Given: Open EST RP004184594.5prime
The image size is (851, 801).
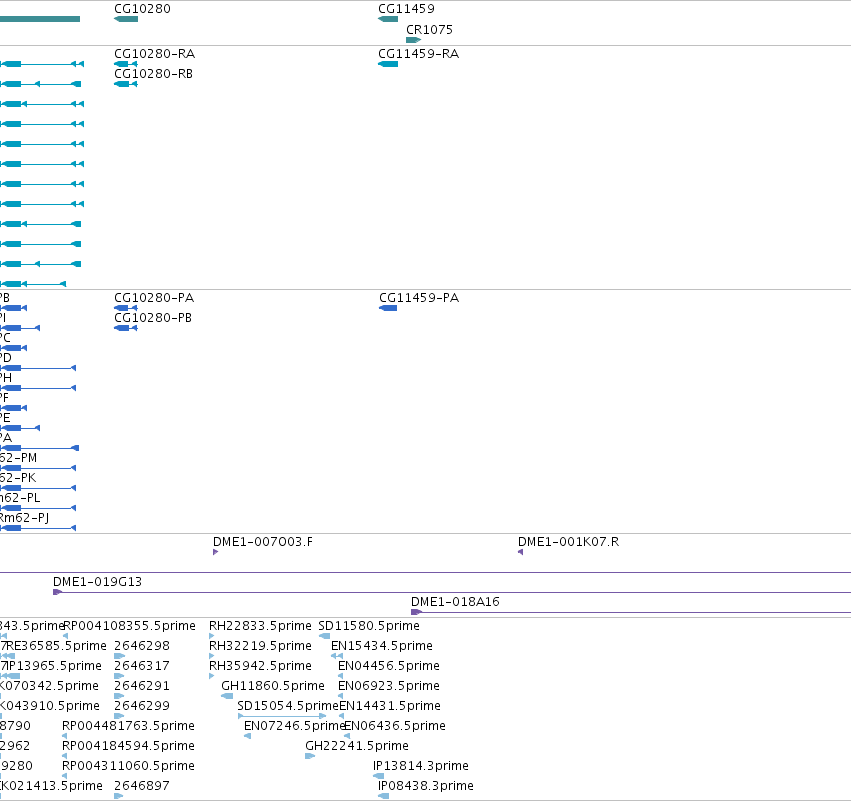Looking at the screenshot, I should [128, 746].
